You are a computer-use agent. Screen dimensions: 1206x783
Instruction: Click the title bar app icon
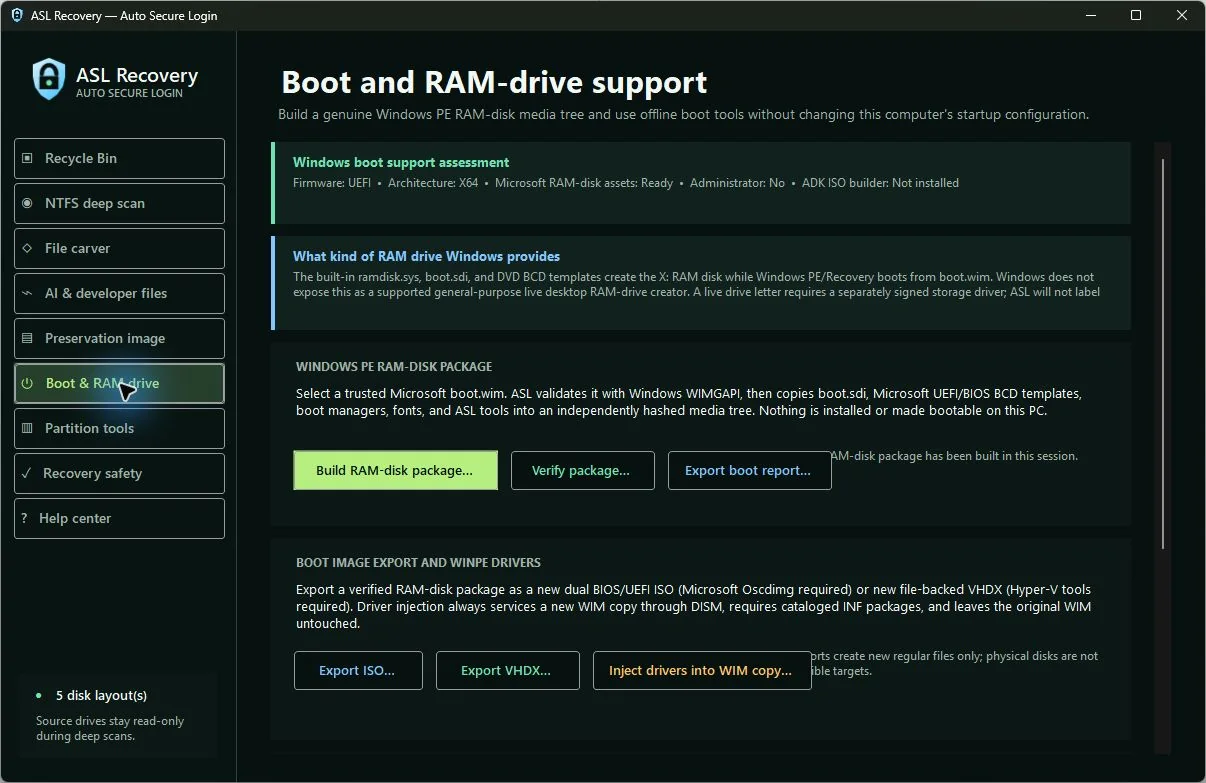click(17, 15)
